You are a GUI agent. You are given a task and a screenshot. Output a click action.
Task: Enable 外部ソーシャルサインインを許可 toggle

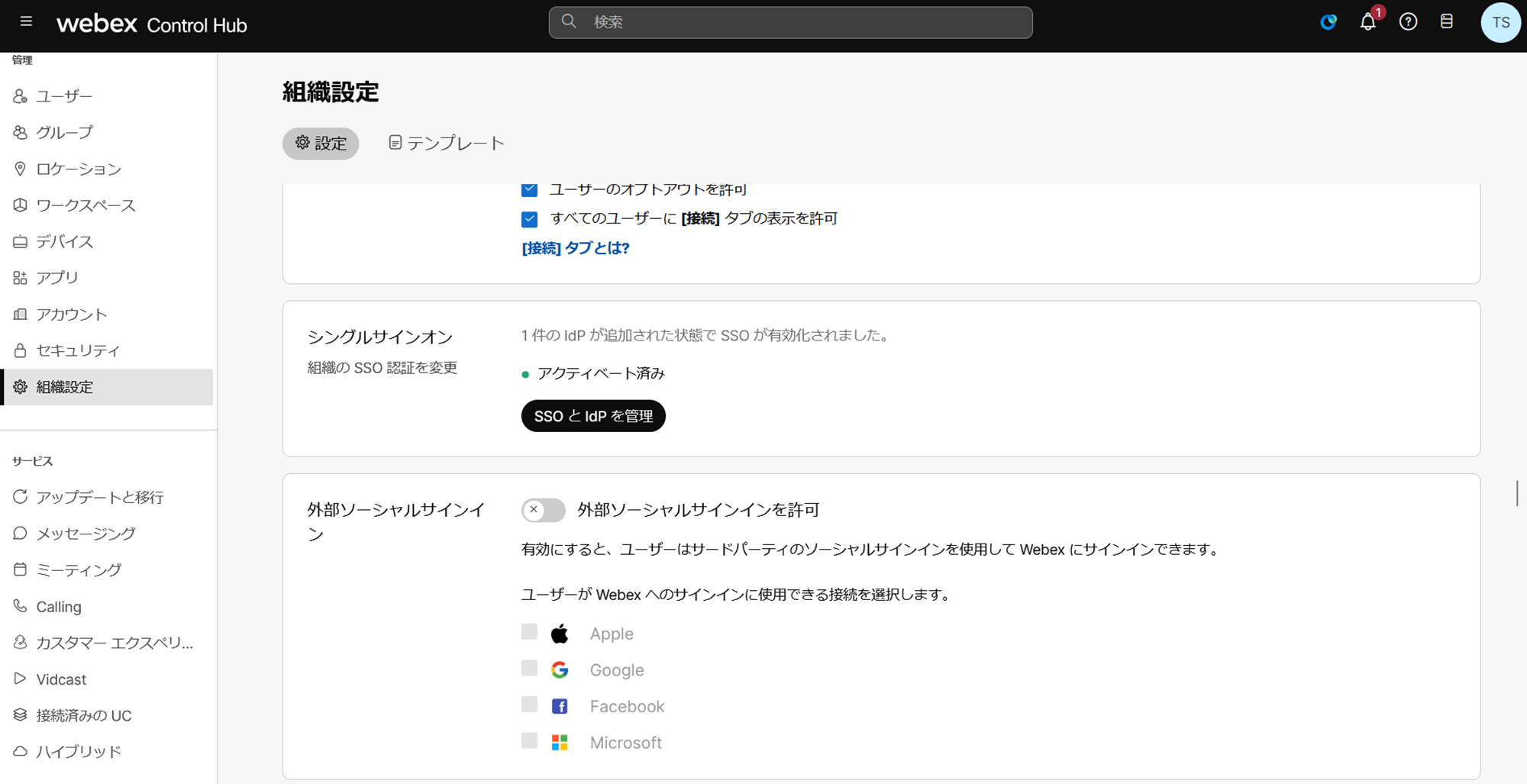[x=543, y=510]
